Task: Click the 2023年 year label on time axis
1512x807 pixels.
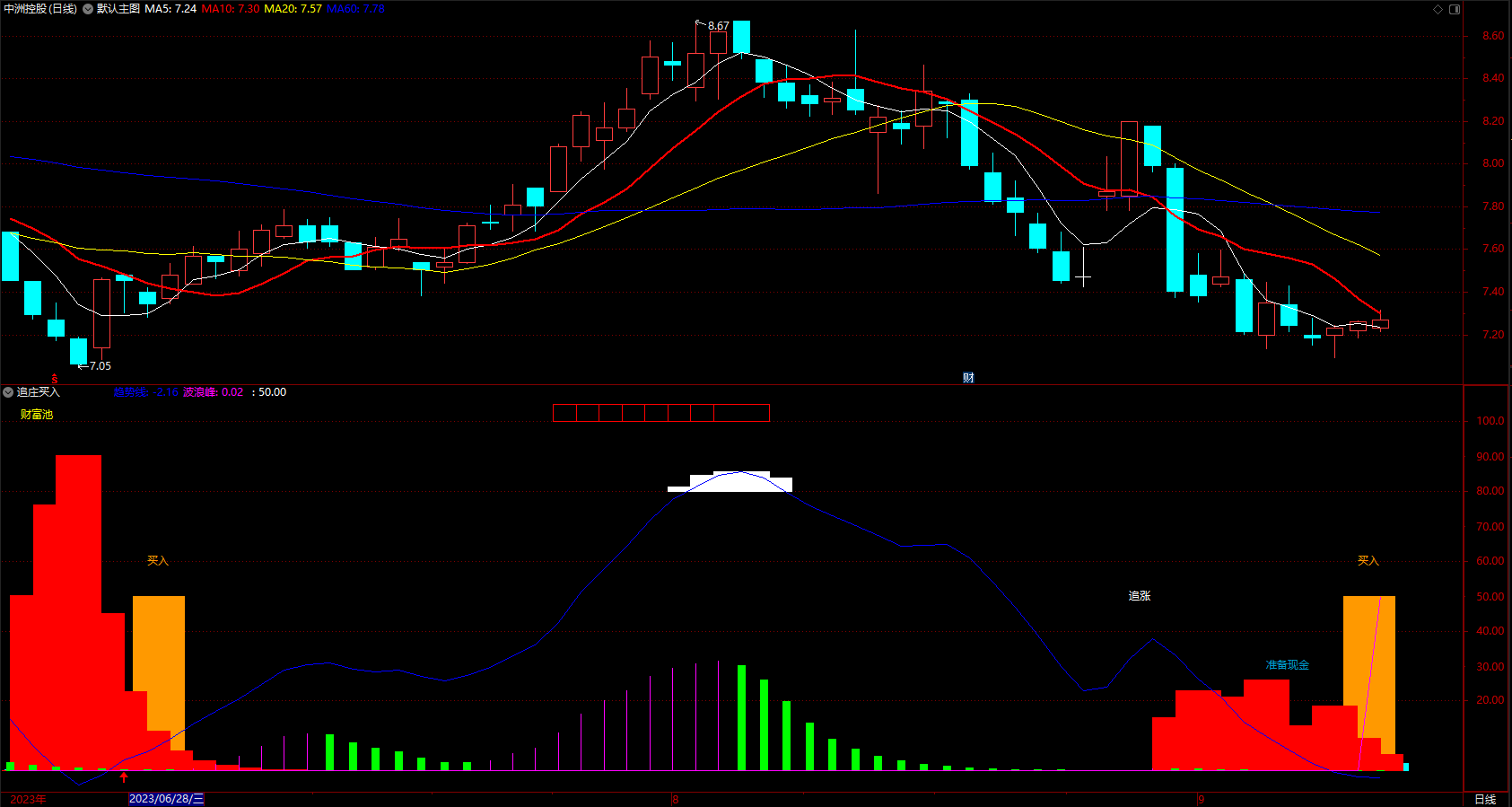Action: [x=29, y=799]
